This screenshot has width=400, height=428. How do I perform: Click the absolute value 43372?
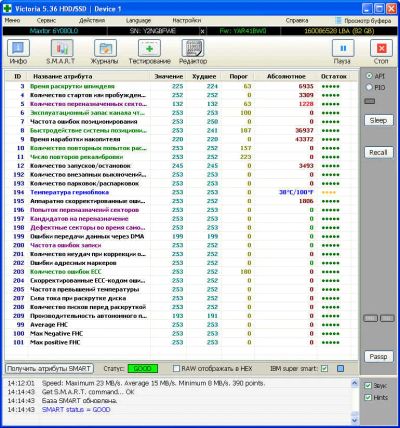point(304,139)
